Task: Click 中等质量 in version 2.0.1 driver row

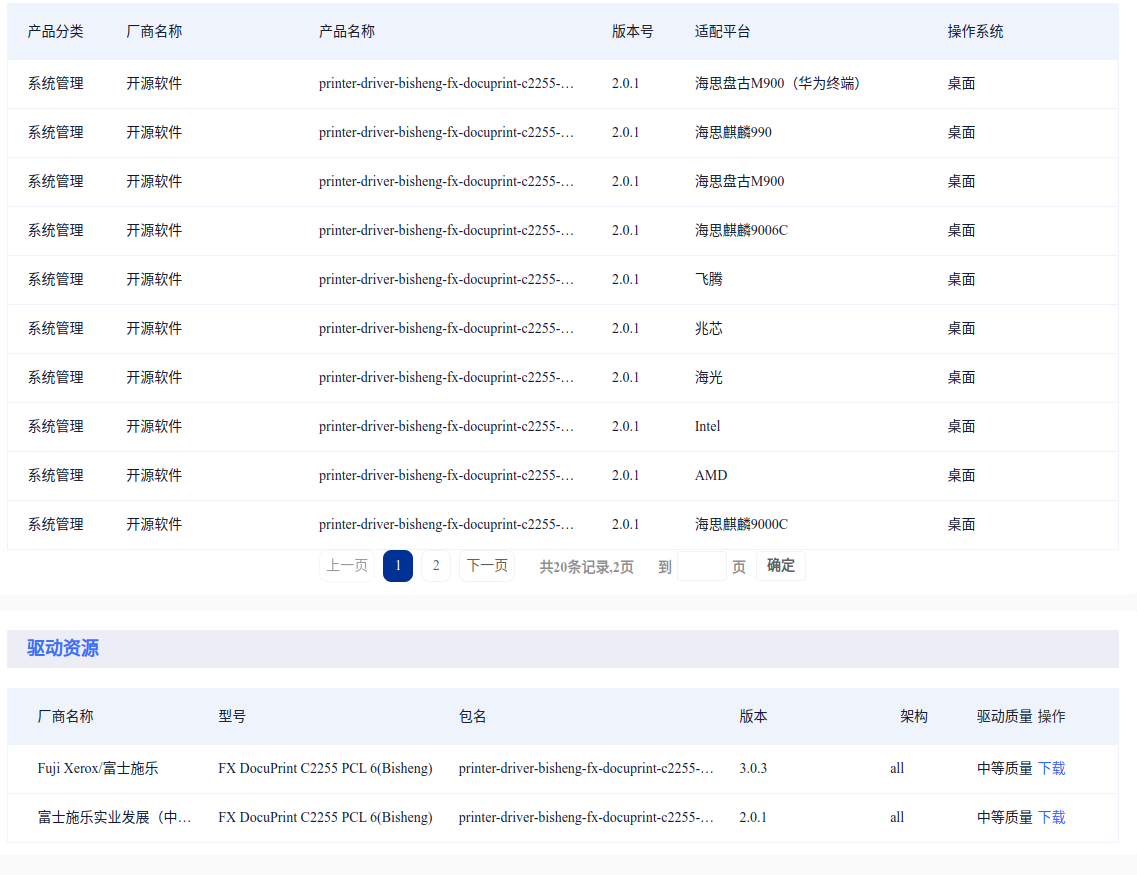Action: 1004,818
